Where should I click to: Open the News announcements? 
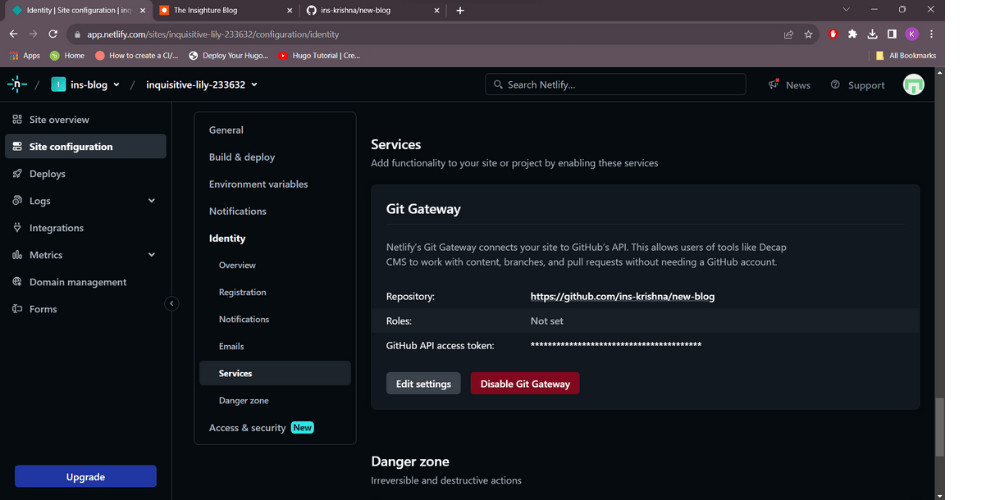[790, 85]
